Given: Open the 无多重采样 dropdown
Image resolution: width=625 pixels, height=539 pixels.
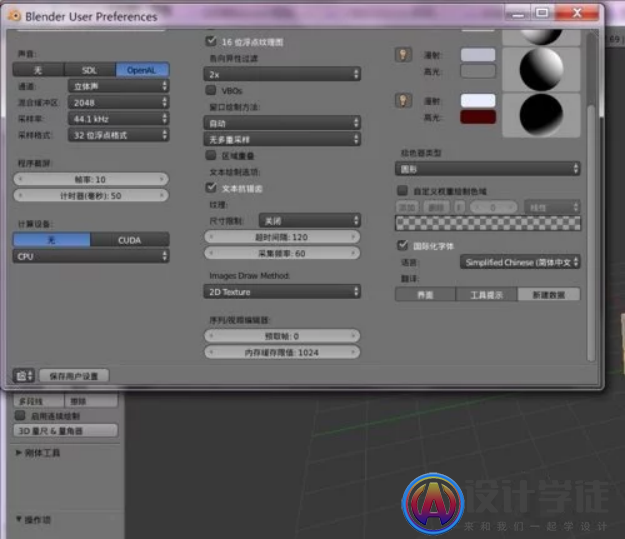Looking at the screenshot, I should click(x=282, y=140).
